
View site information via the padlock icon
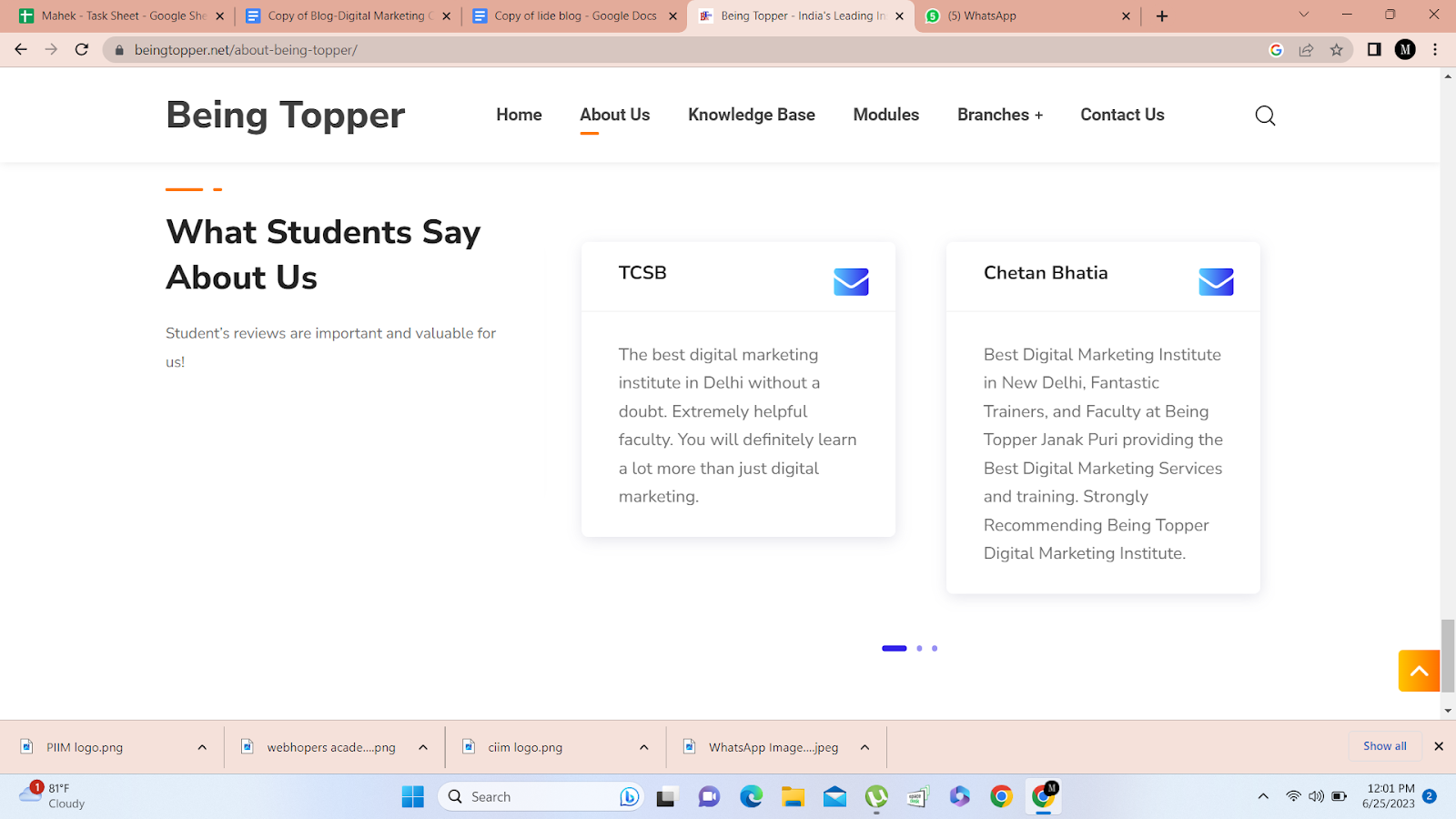[118, 50]
